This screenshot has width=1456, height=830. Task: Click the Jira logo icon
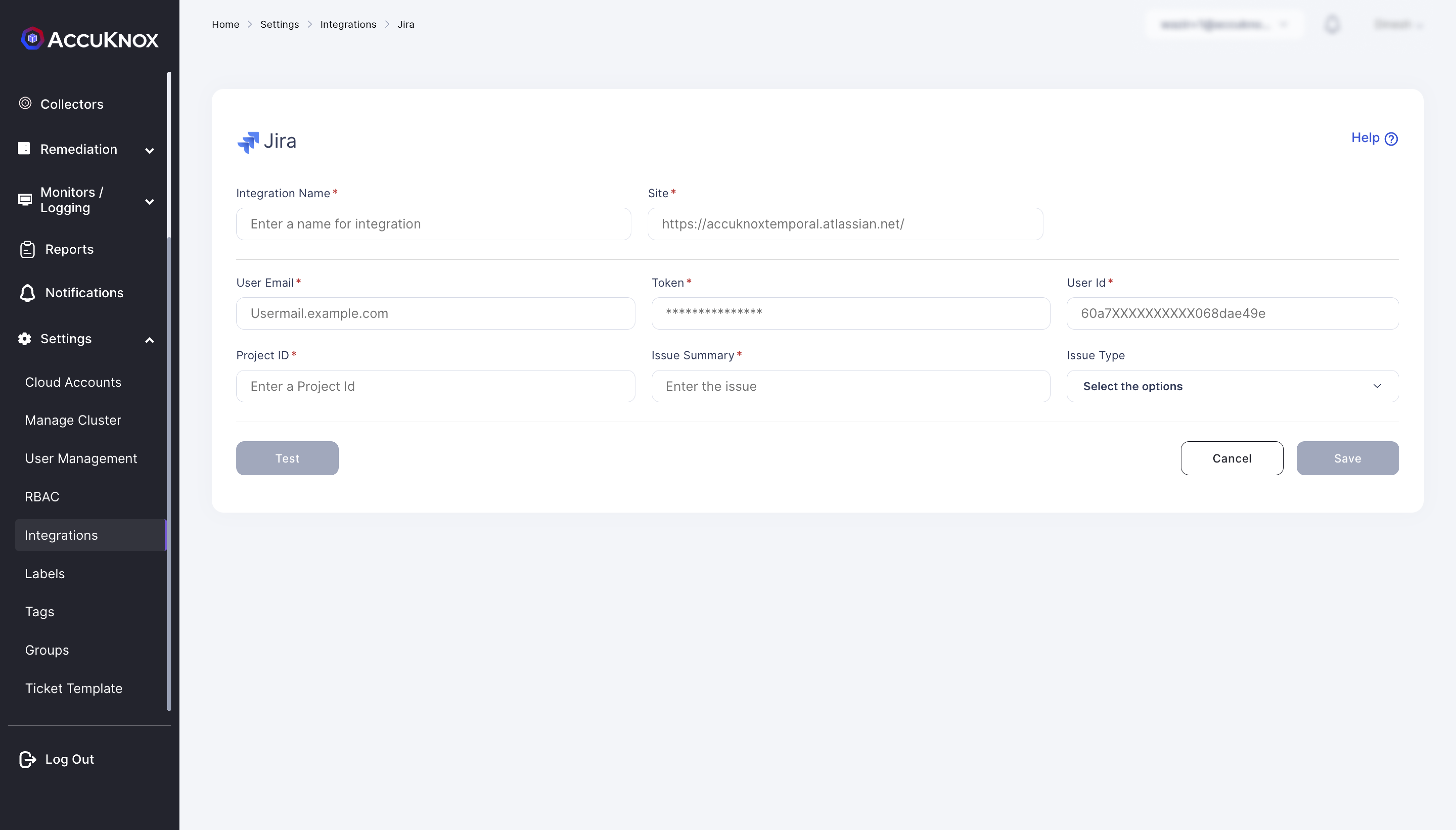tap(248, 142)
